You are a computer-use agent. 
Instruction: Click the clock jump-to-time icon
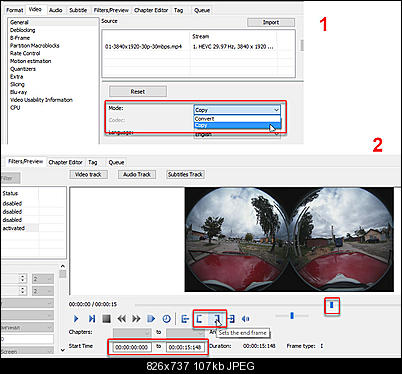coord(166,319)
